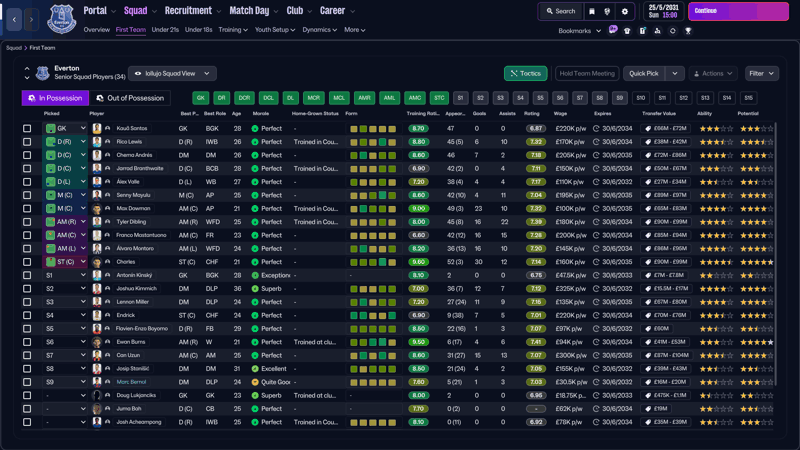The height and width of the screenshot is (450, 800).
Task: Open the Recruitment menu
Action: 192,11
